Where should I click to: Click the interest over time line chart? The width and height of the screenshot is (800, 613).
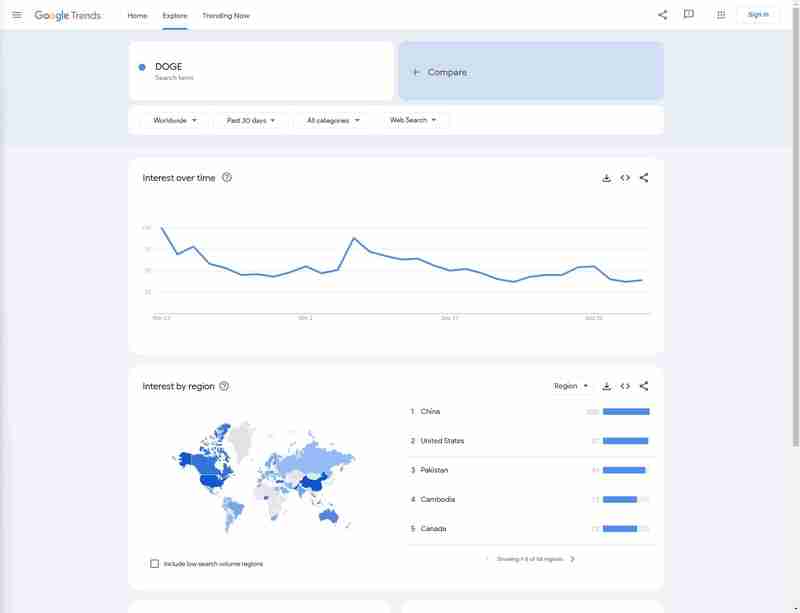(x=401, y=271)
